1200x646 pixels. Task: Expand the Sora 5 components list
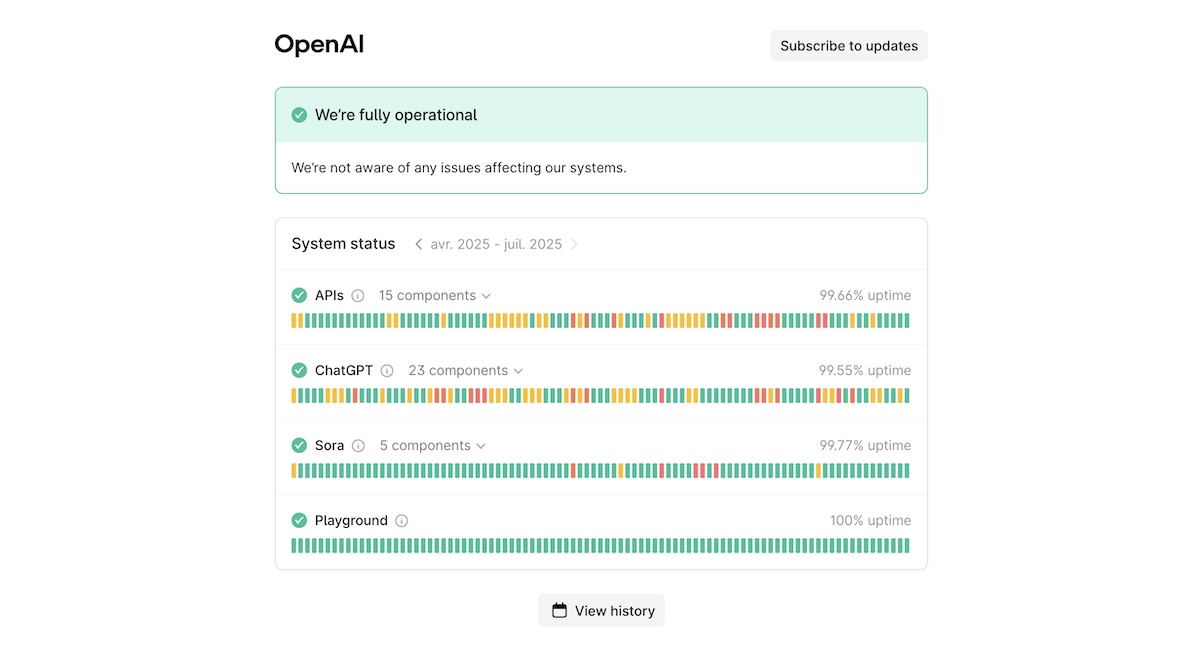pyautogui.click(x=433, y=446)
